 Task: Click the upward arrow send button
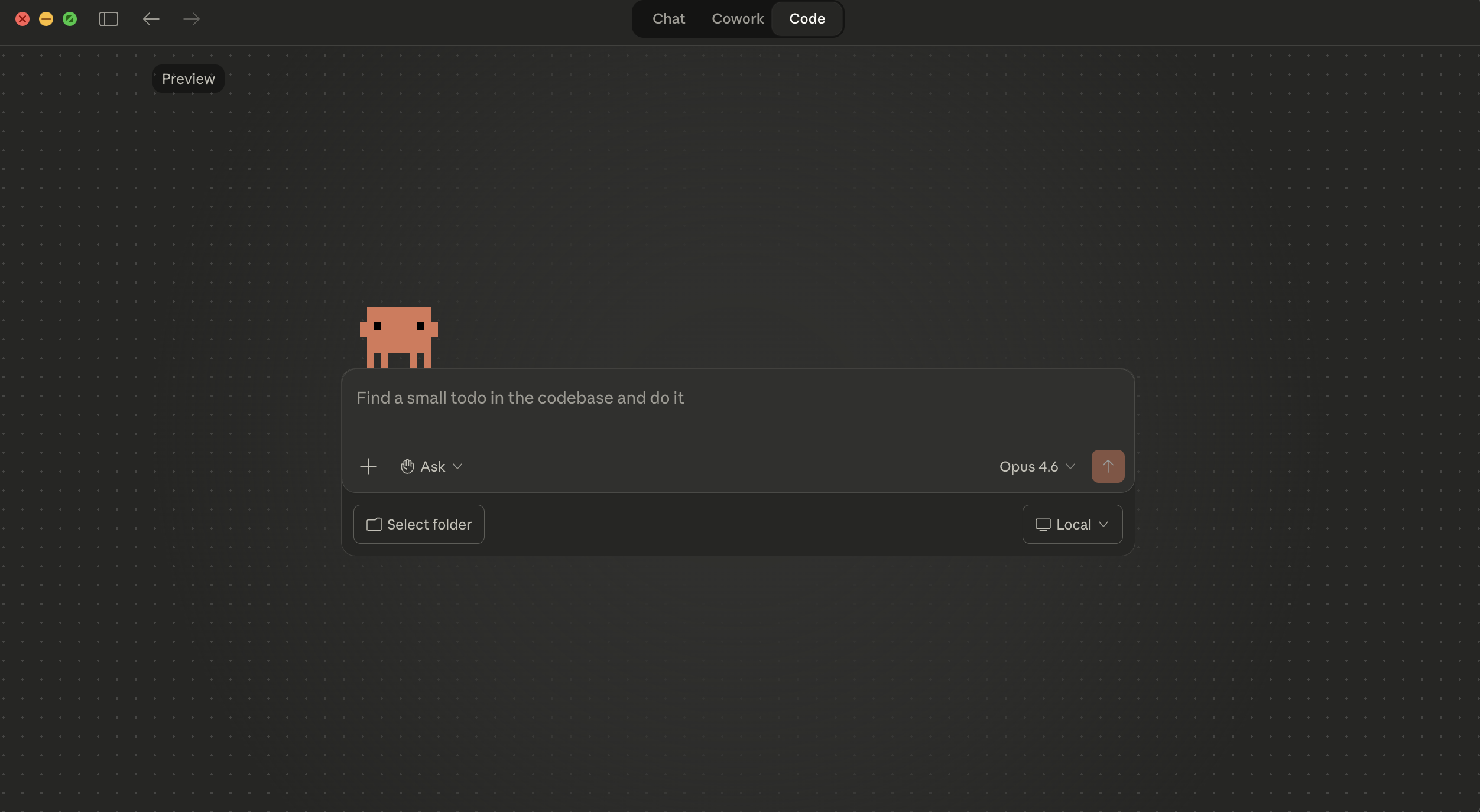click(x=1108, y=466)
